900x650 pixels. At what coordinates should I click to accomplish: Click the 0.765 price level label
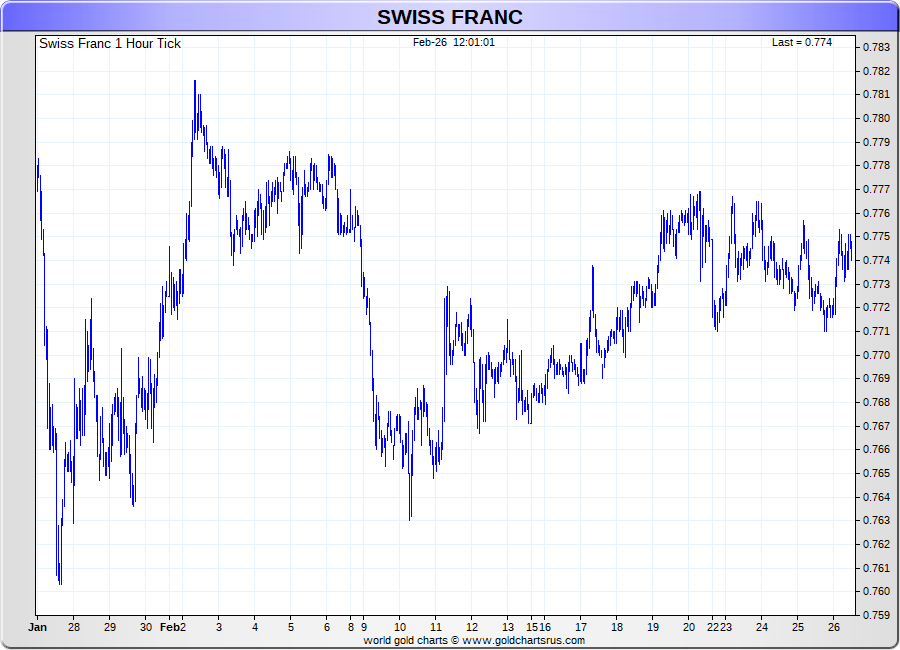tap(876, 473)
